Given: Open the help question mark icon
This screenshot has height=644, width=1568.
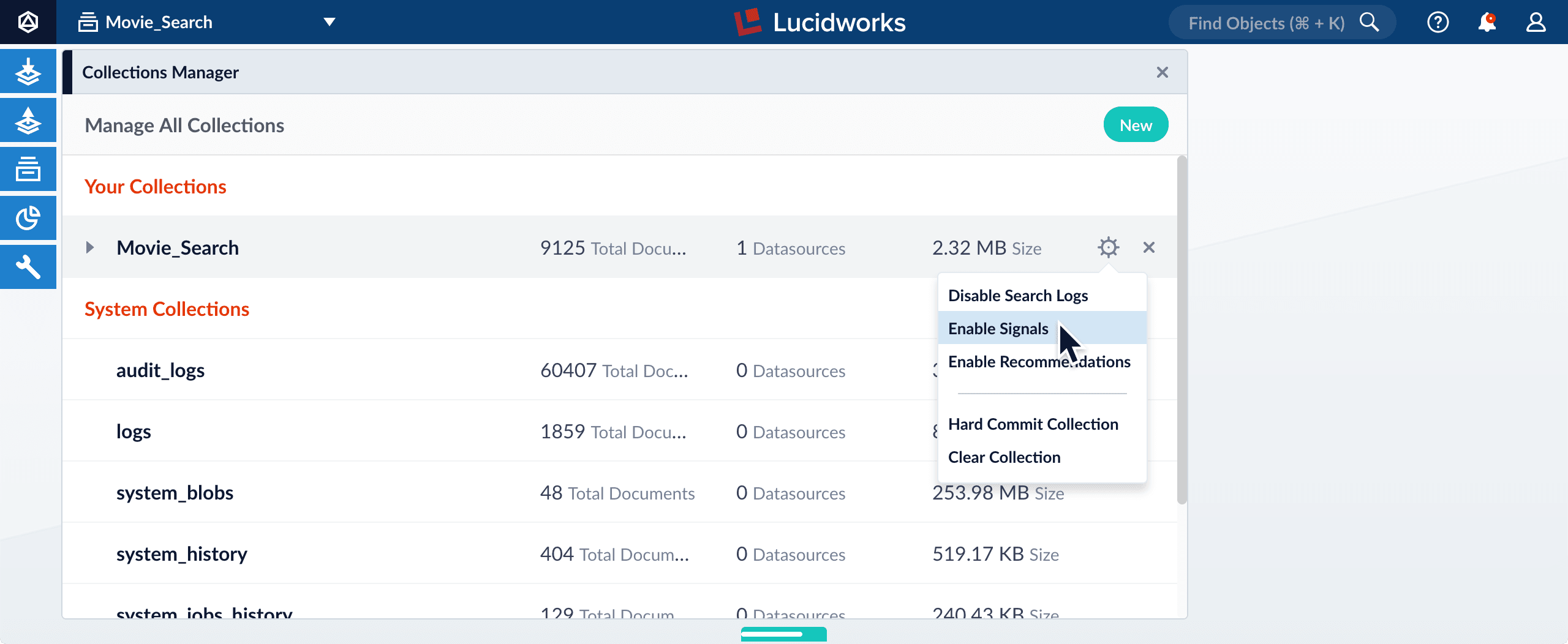Looking at the screenshot, I should coord(1438,23).
